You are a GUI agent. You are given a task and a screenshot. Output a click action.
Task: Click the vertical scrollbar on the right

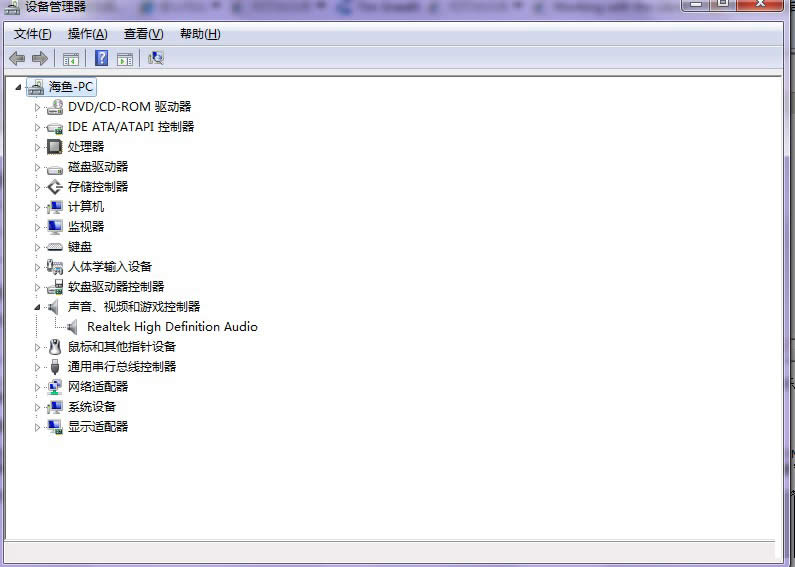click(x=788, y=300)
